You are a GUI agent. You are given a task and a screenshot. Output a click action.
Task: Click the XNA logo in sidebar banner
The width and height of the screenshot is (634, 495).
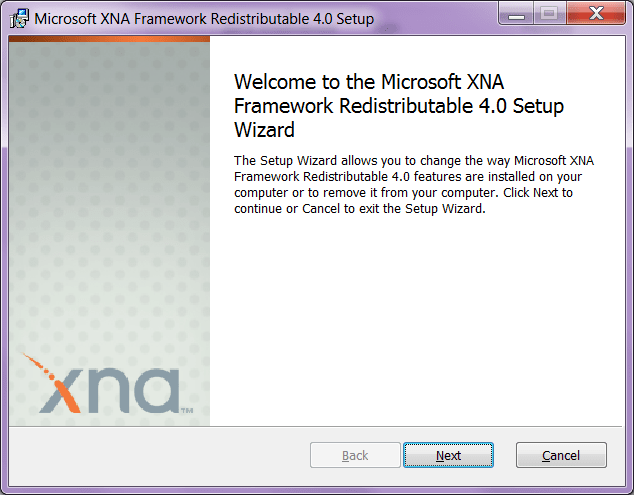pos(108,384)
